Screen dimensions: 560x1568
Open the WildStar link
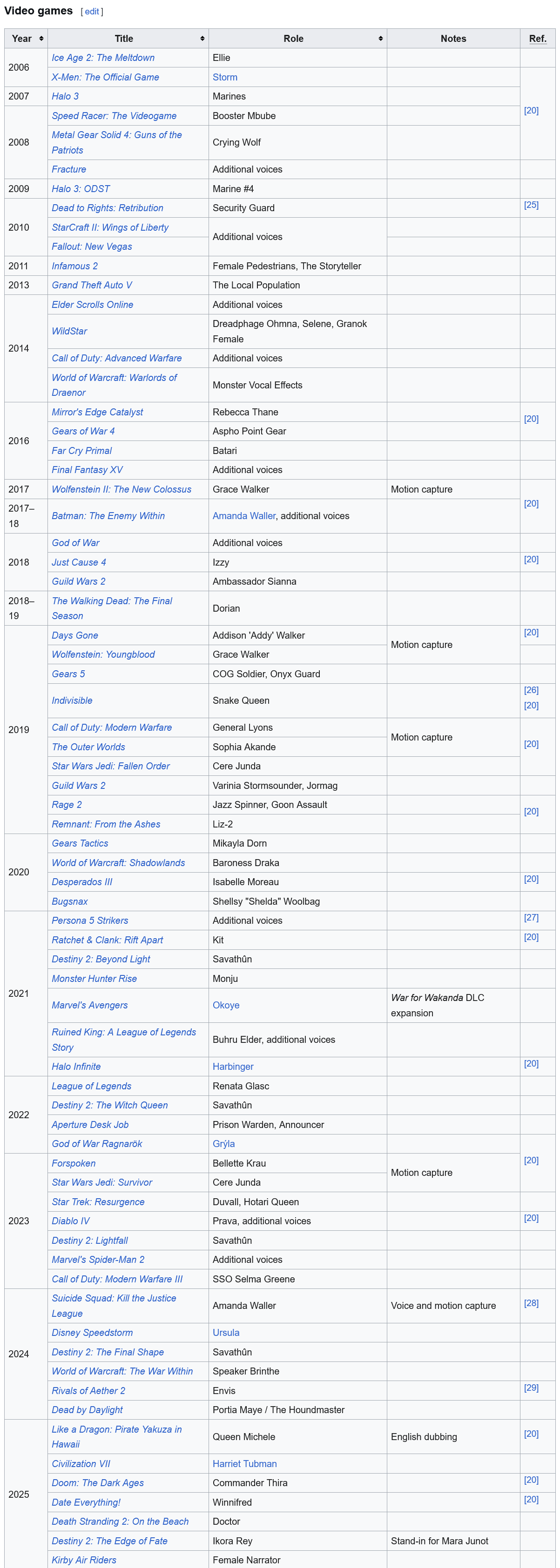point(69,331)
